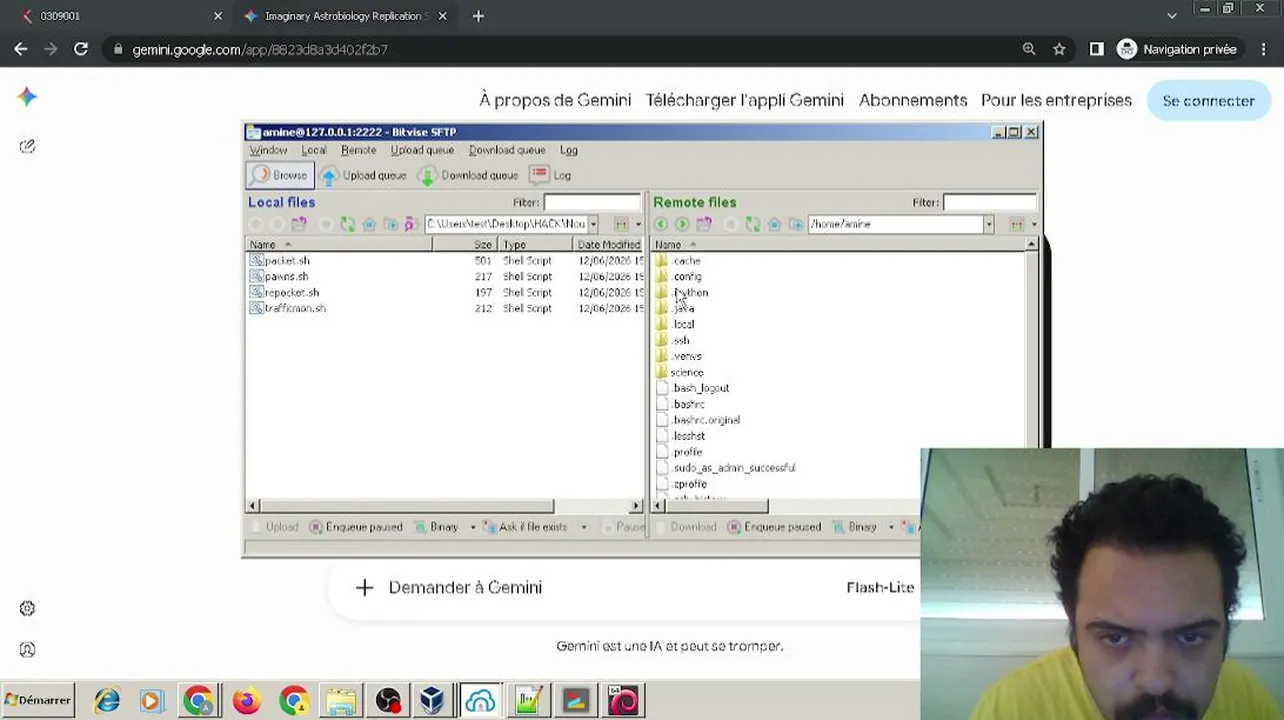Select the .config remote folder
The width and height of the screenshot is (1284, 720).
click(679, 276)
